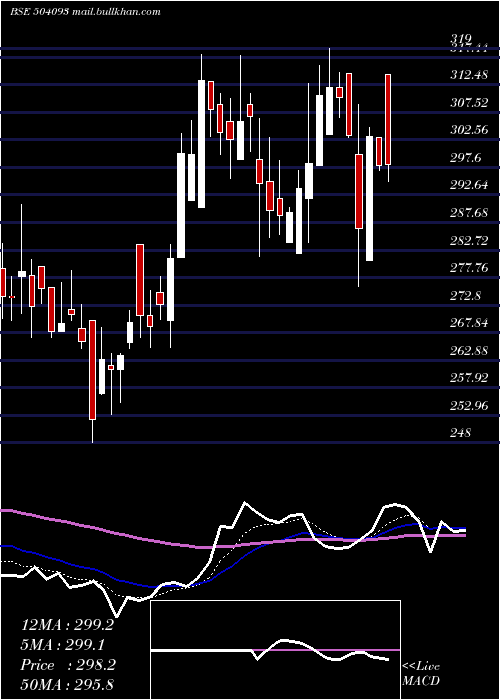Select the 272.8 price level label
This screenshot has width=500, height=700.
click(x=466, y=296)
